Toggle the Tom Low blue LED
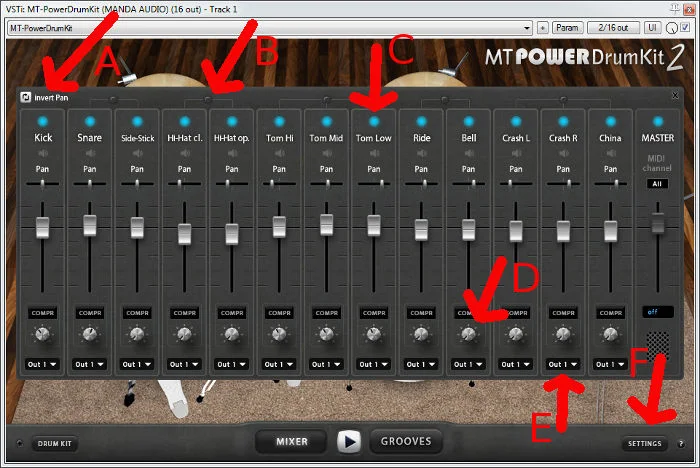 (x=374, y=121)
